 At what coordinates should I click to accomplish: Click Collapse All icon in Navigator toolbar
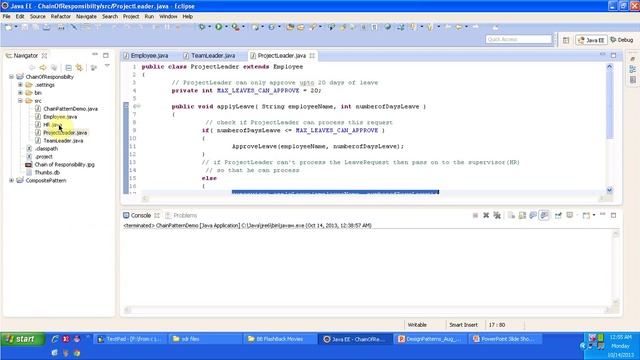click(68, 68)
